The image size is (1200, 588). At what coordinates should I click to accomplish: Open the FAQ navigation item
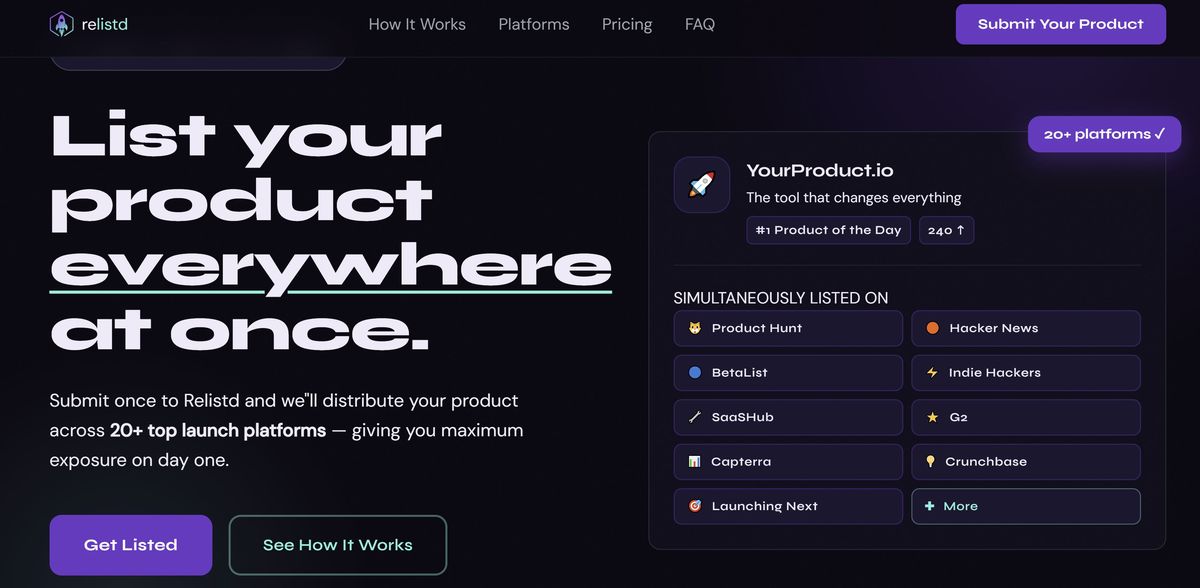coord(699,24)
